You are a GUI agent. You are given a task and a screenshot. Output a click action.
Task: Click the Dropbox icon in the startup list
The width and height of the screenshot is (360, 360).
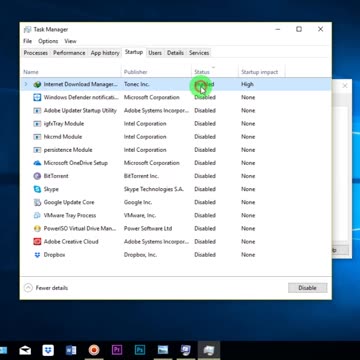click(x=37, y=255)
